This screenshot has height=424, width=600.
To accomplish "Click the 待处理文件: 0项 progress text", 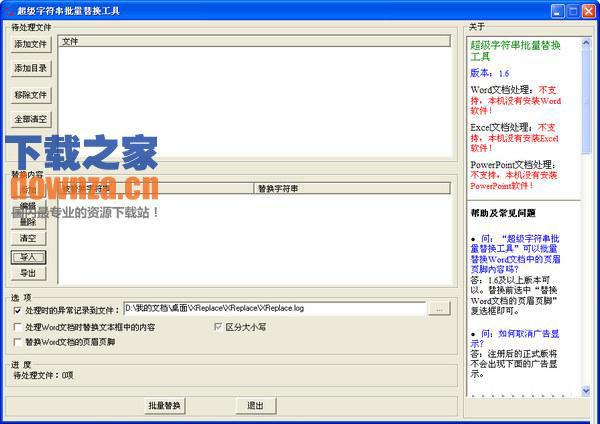I will (x=43, y=375).
